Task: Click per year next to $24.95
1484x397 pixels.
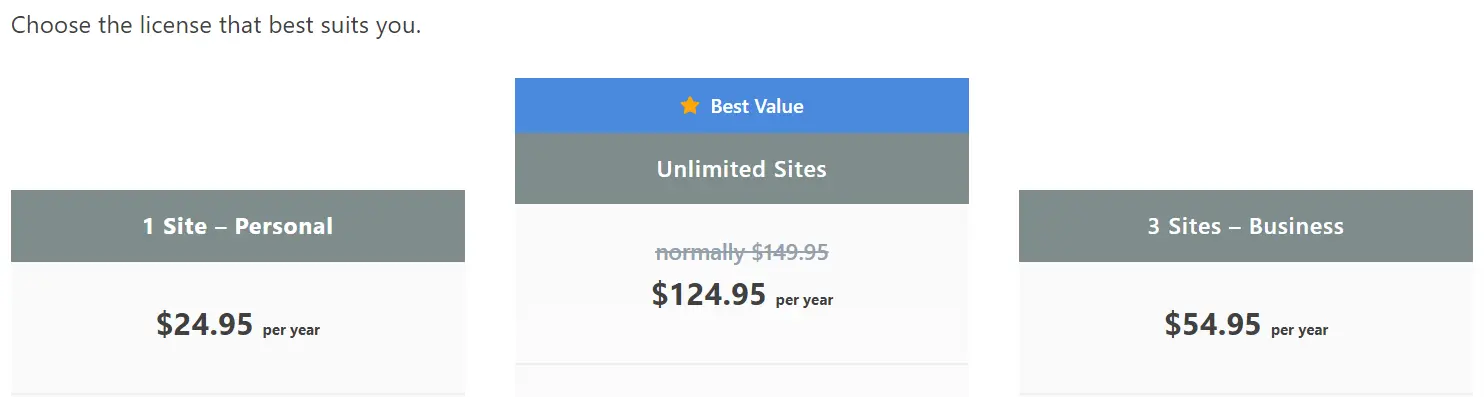Action: pos(291,330)
